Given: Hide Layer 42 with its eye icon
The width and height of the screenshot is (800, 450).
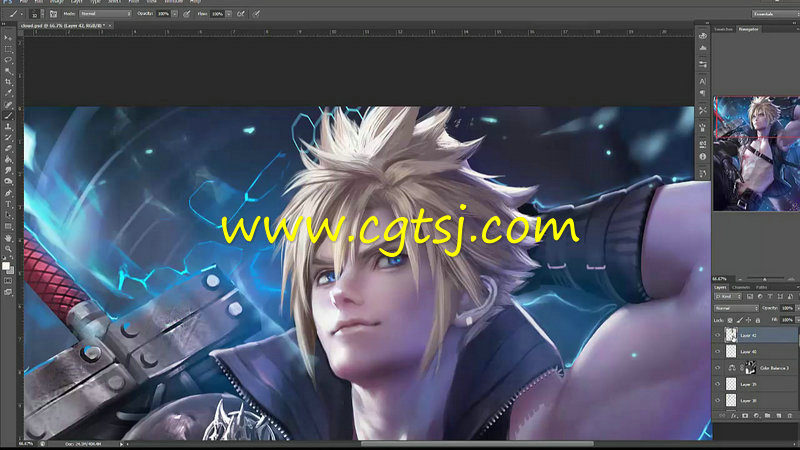Looking at the screenshot, I should point(718,335).
